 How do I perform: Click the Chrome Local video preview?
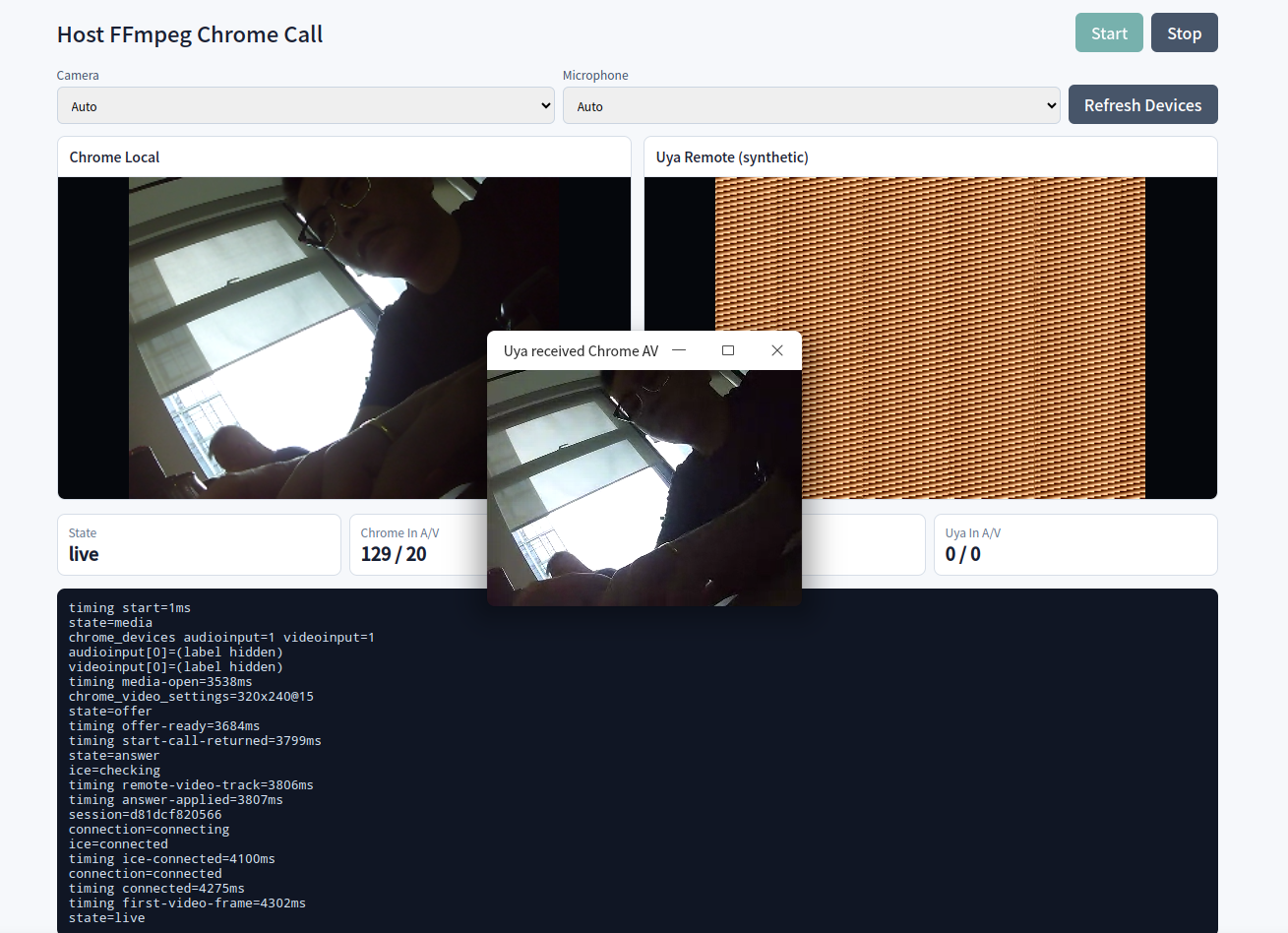(344, 338)
